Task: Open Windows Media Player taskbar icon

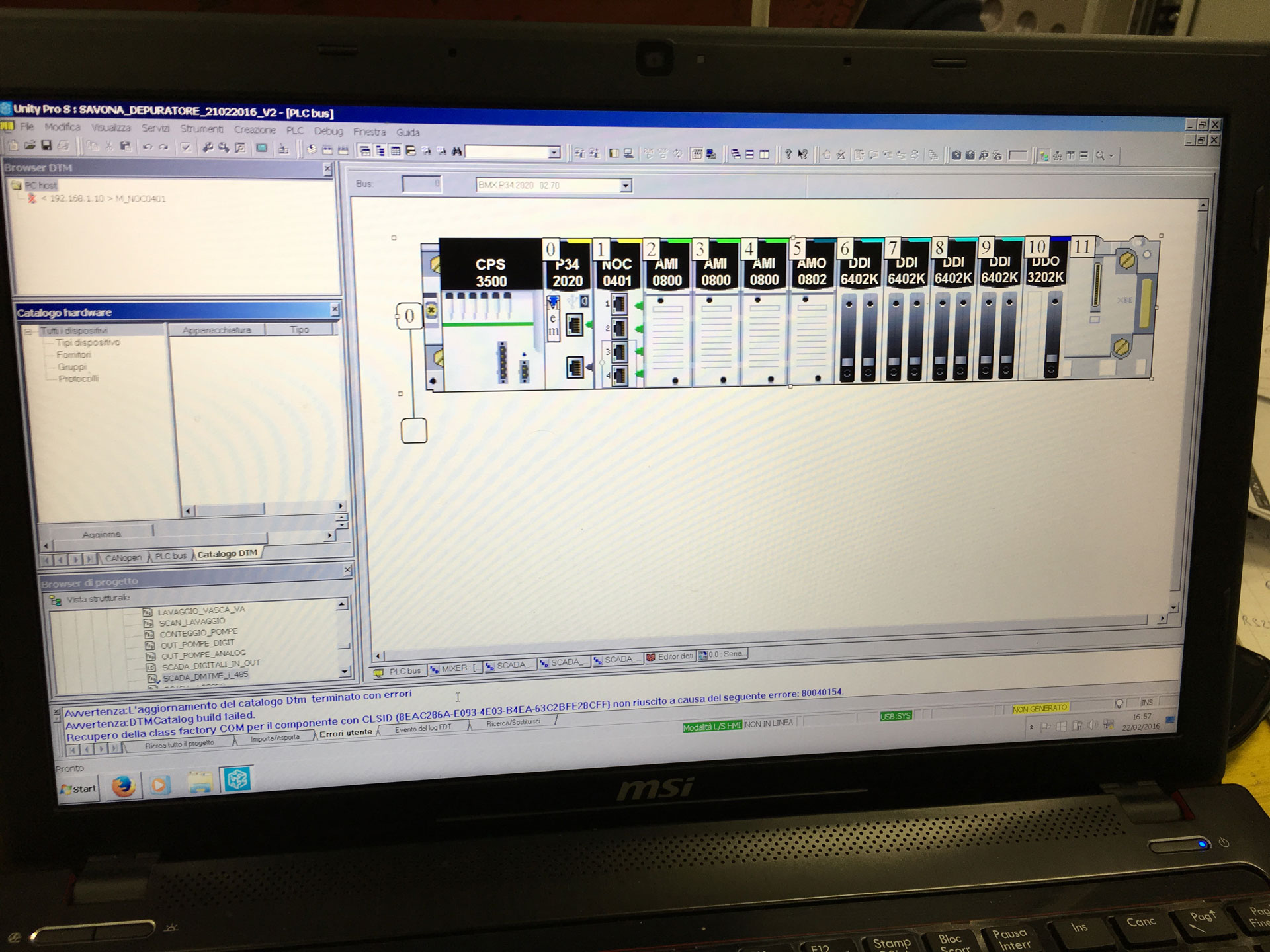Action: 160,785
